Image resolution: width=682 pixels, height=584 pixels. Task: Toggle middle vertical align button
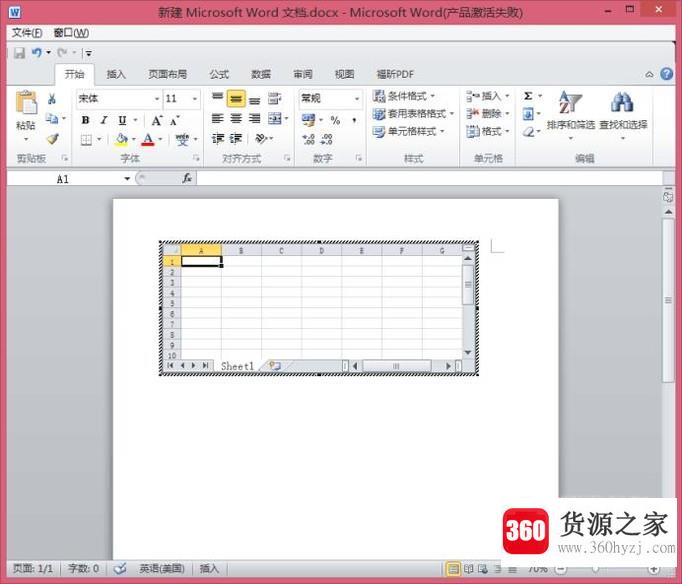[x=236, y=99]
